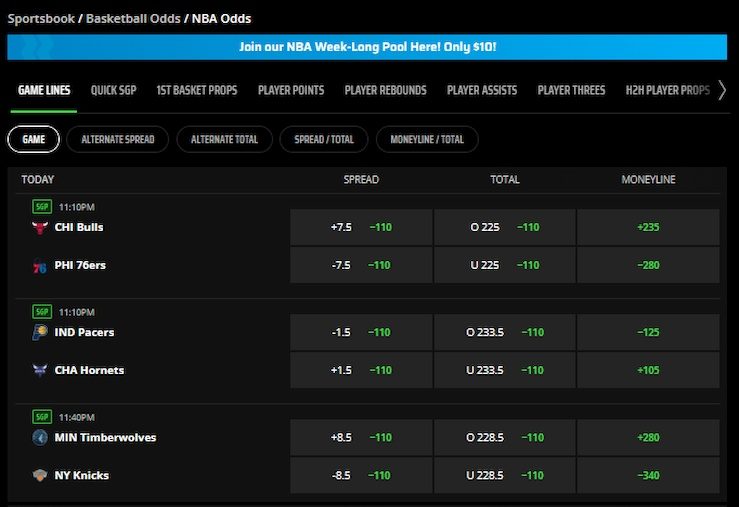This screenshot has height=507, width=739.
Task: Select the Spread / Total filter
Action: pos(324,139)
